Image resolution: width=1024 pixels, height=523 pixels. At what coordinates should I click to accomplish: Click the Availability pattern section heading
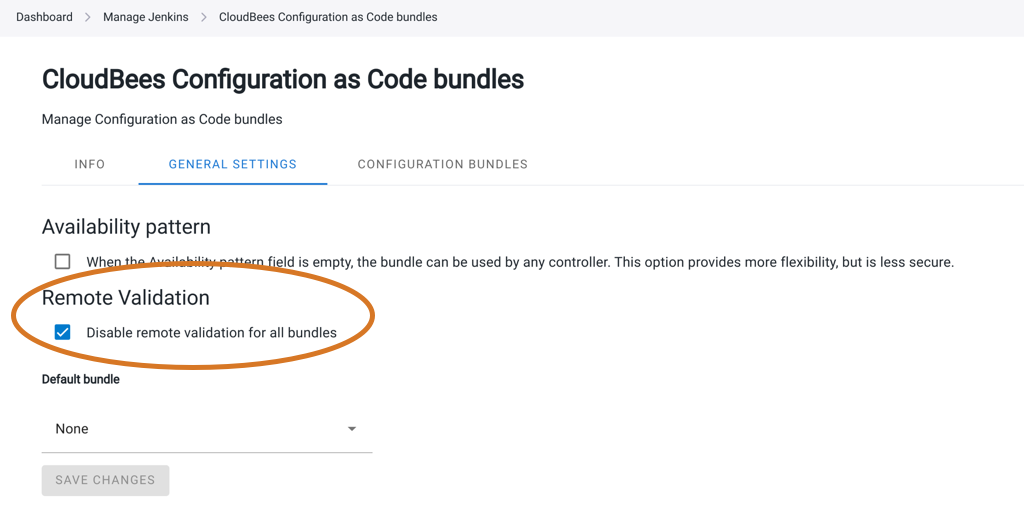click(x=126, y=227)
